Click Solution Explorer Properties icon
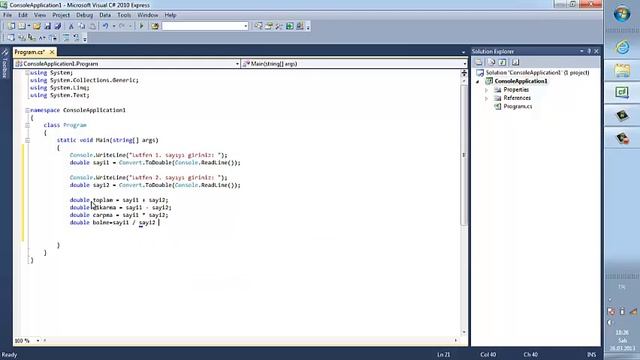640x360 pixels. [x=479, y=62]
